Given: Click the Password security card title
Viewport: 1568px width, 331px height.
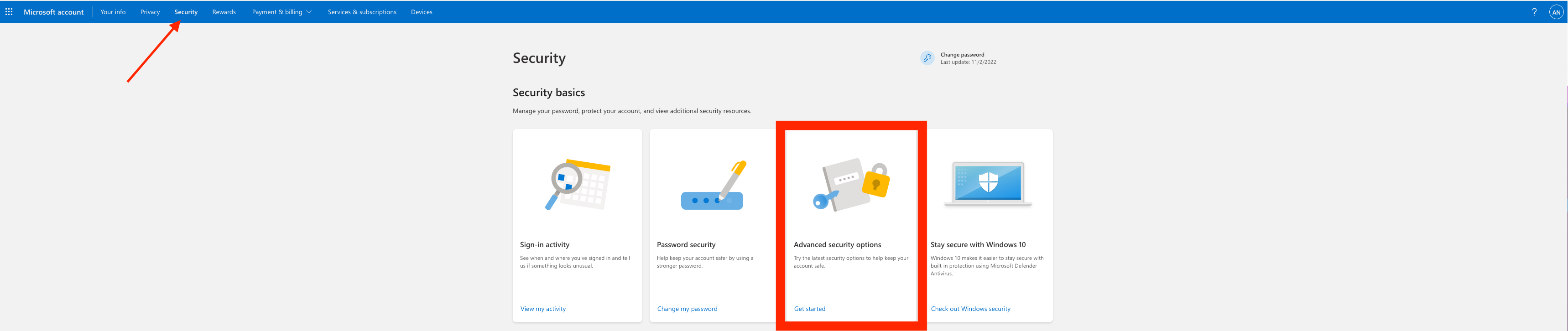Looking at the screenshot, I should [x=686, y=244].
